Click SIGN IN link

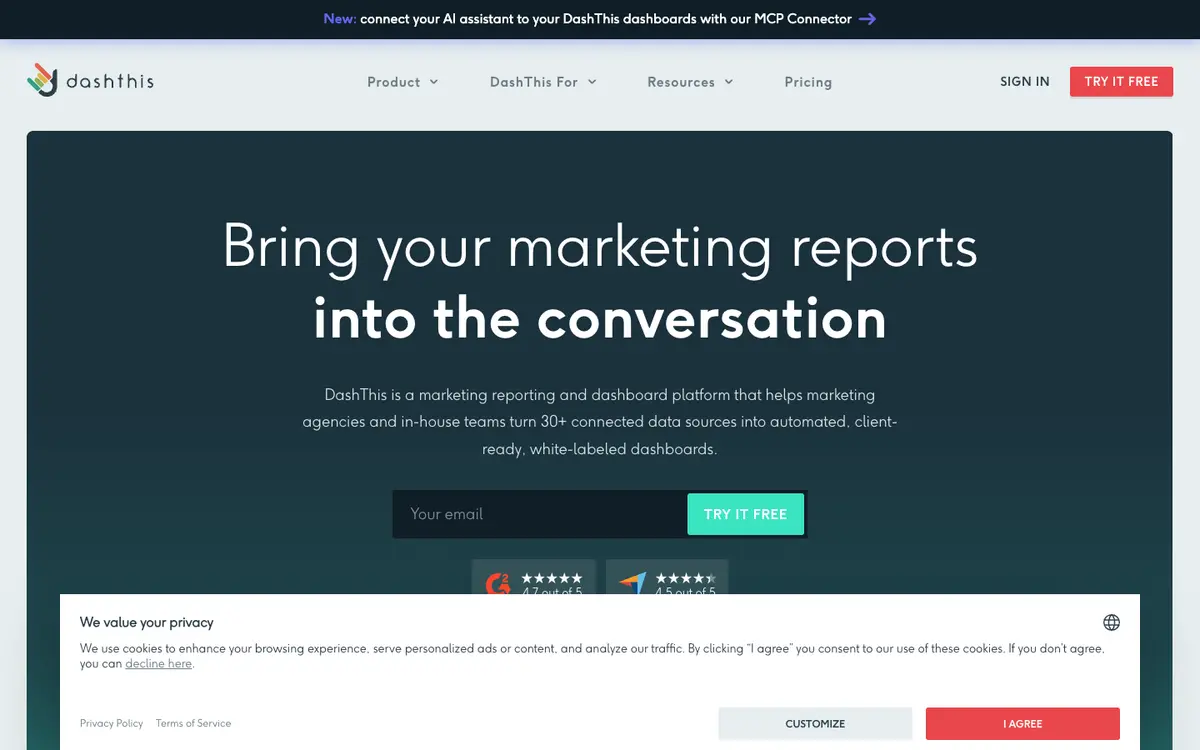pyautogui.click(x=1025, y=82)
